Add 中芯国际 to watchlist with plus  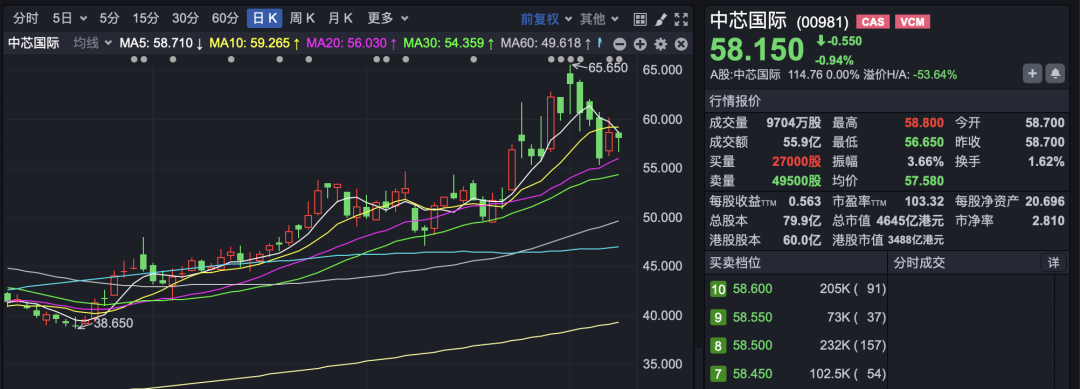point(1032,74)
